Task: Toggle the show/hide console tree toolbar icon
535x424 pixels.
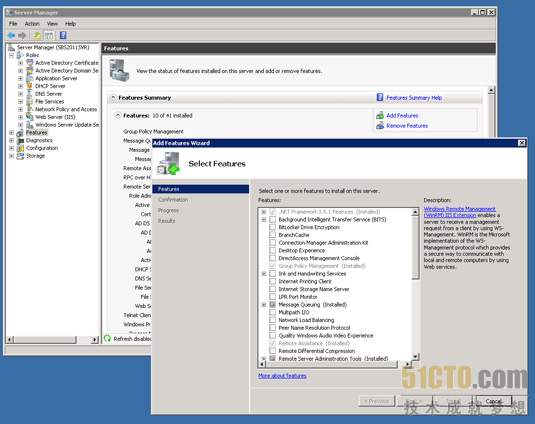Action: pos(49,35)
